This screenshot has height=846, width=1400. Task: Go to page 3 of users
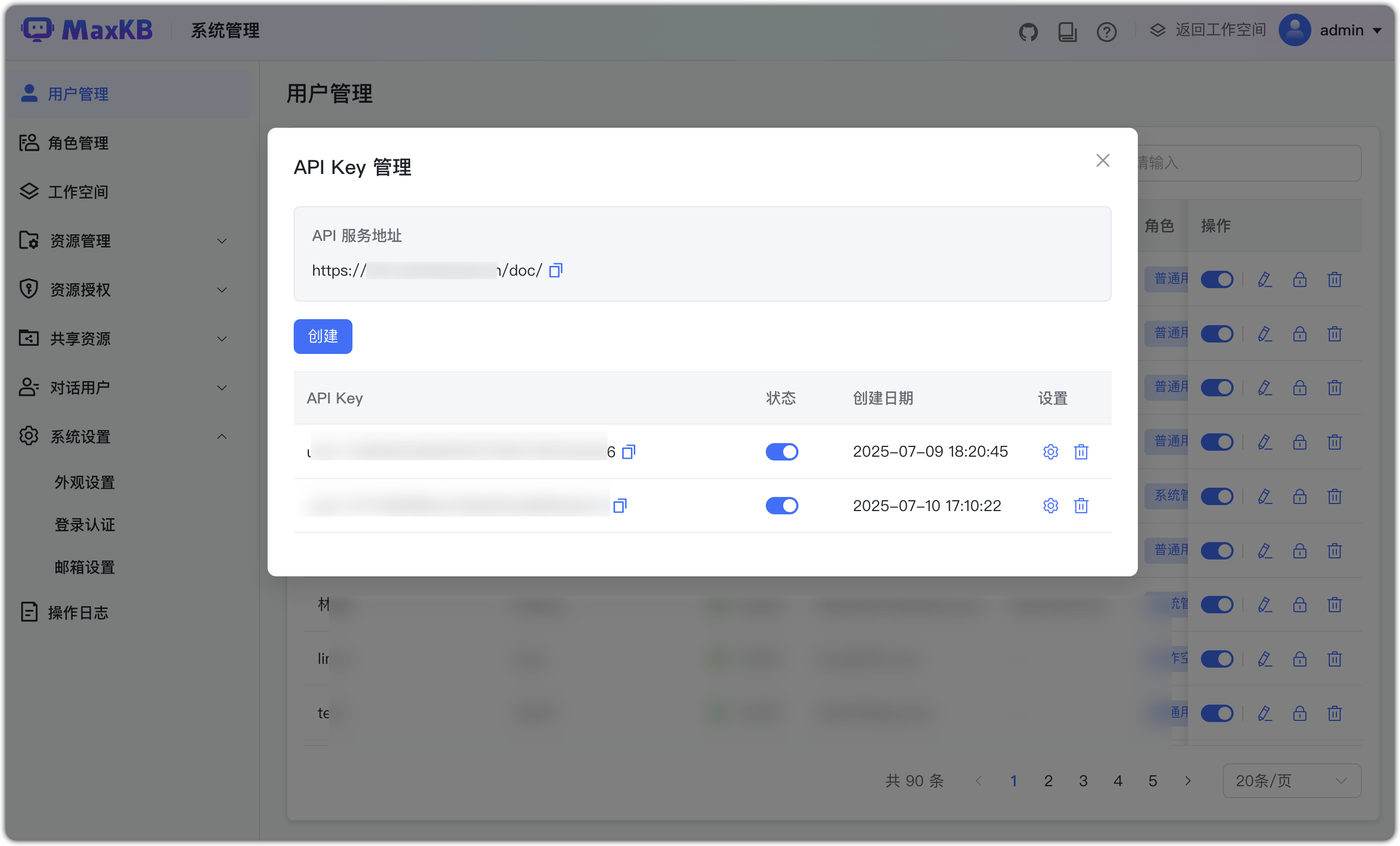point(1083,781)
